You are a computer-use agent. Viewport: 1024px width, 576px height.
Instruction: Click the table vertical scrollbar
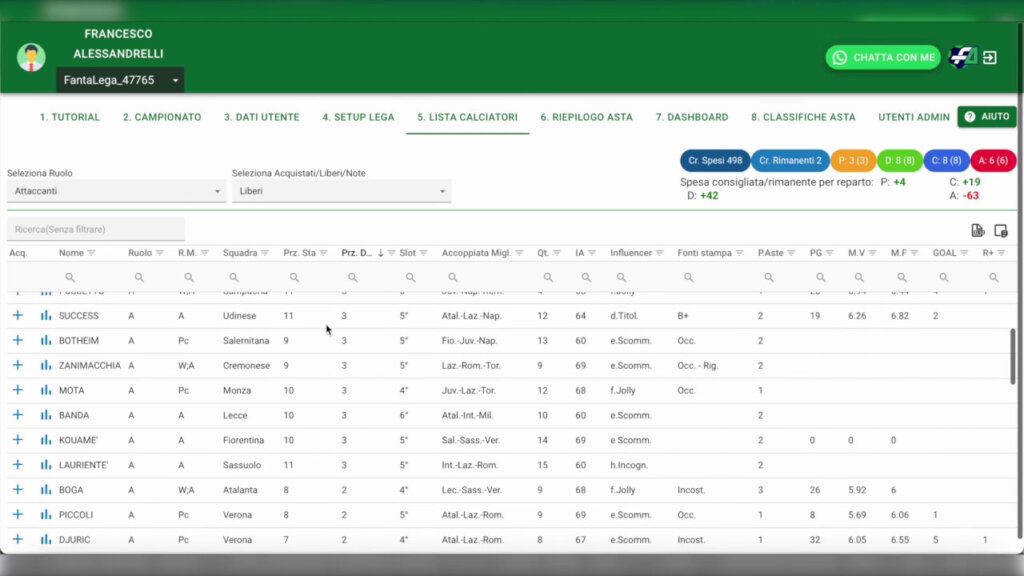tap(1013, 356)
